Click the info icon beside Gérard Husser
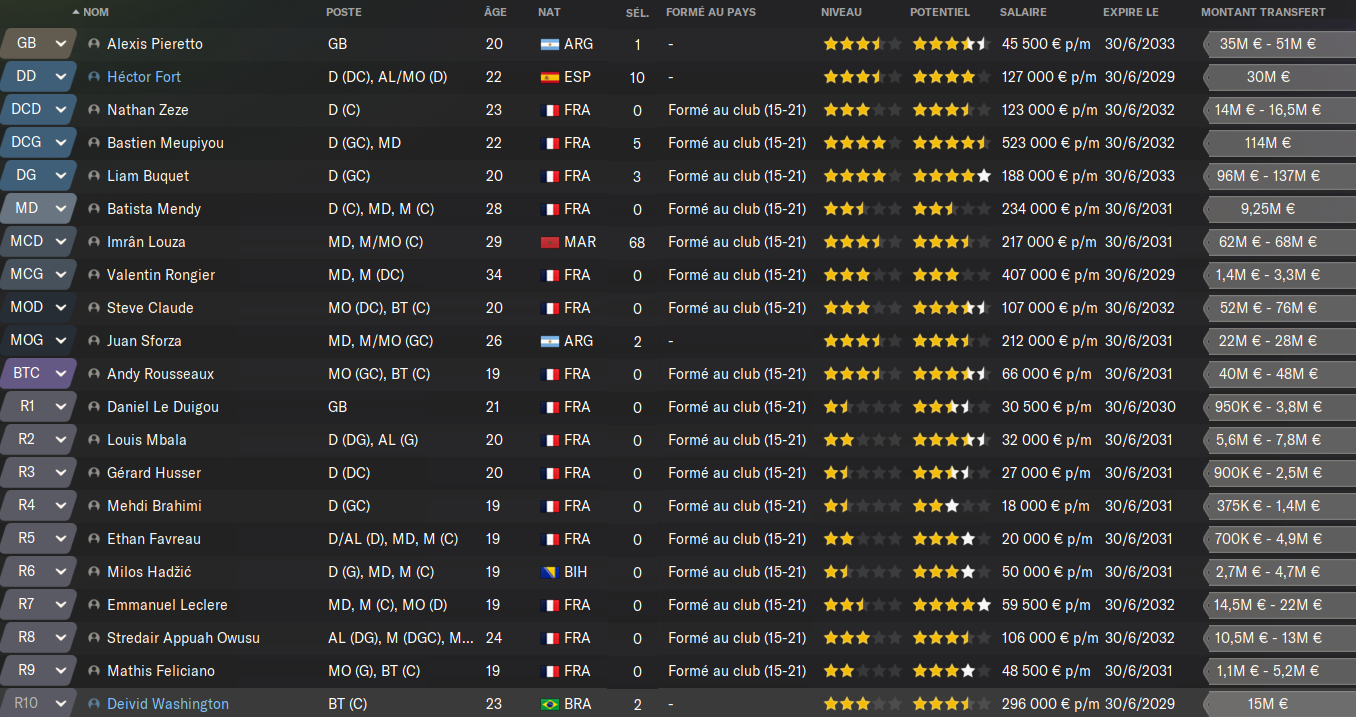 (x=94, y=473)
